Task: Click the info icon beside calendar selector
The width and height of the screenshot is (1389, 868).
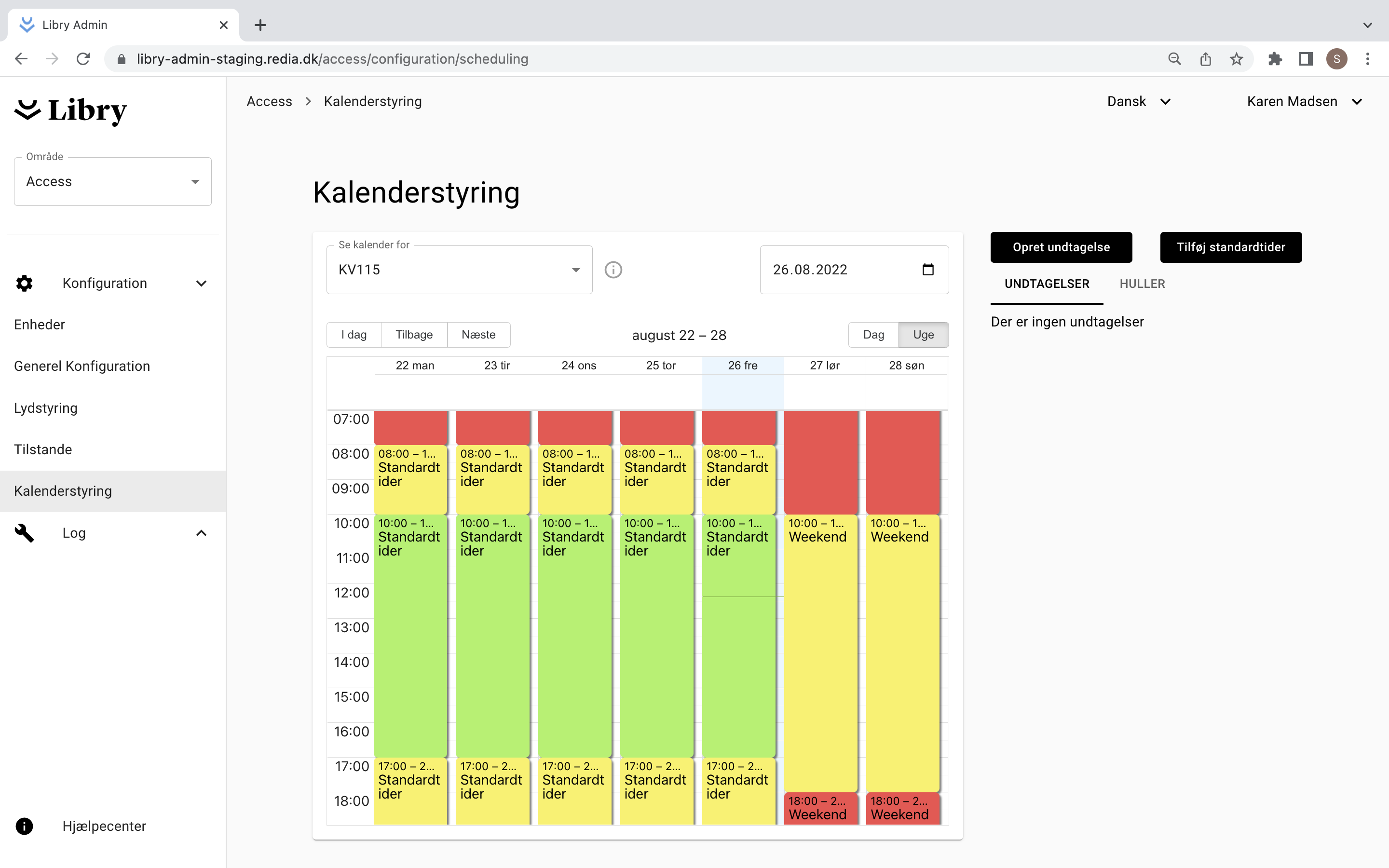Action: click(x=613, y=270)
